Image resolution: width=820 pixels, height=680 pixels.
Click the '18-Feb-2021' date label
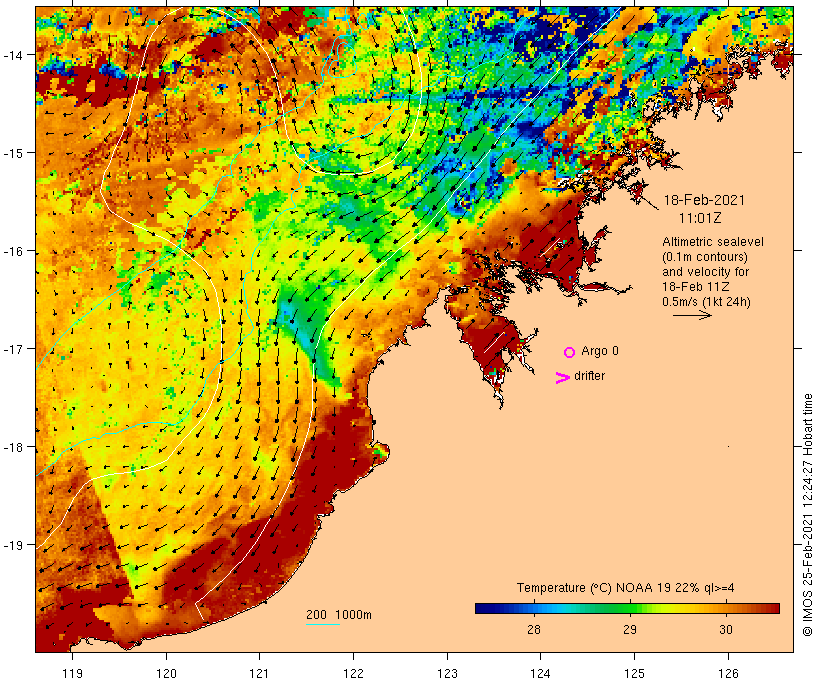click(704, 200)
